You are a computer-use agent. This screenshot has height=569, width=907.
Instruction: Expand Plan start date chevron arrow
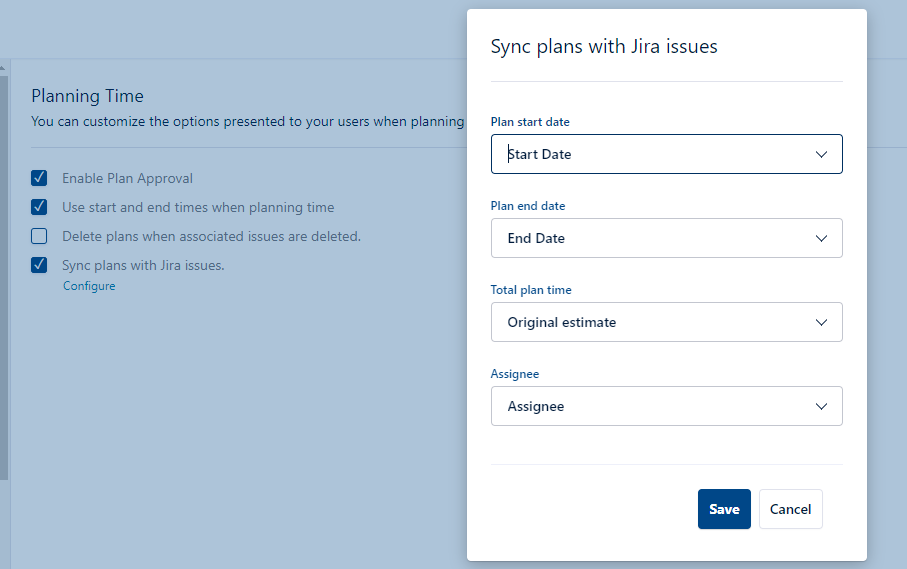[x=821, y=154]
